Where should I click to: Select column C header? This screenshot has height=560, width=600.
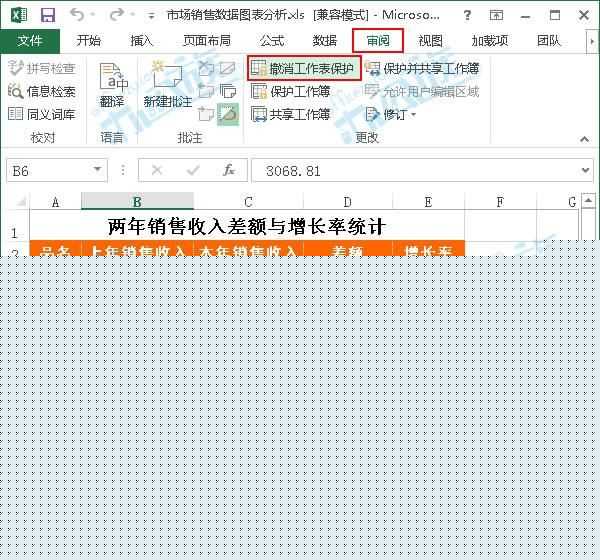(x=248, y=202)
